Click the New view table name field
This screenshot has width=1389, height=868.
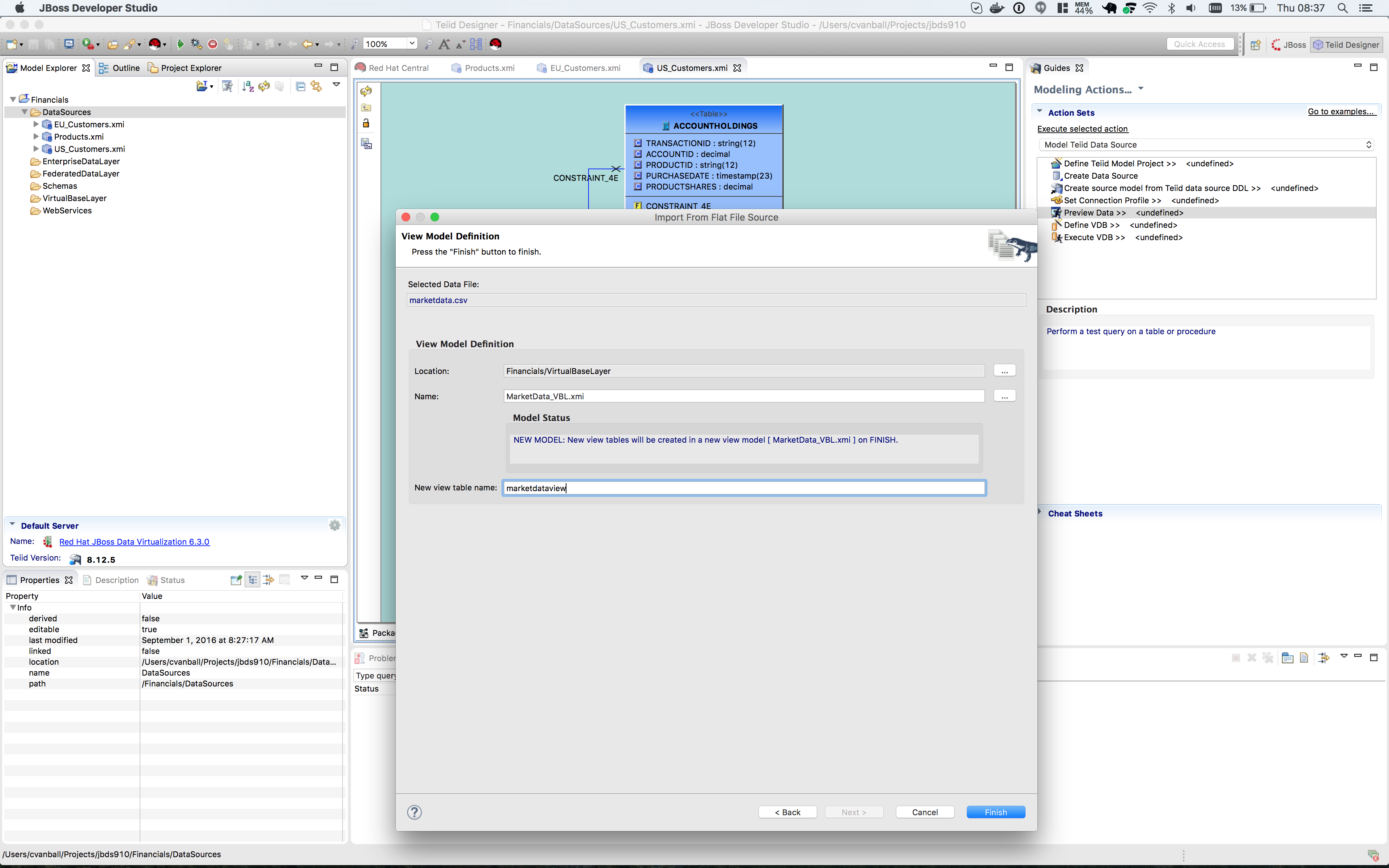point(744,488)
